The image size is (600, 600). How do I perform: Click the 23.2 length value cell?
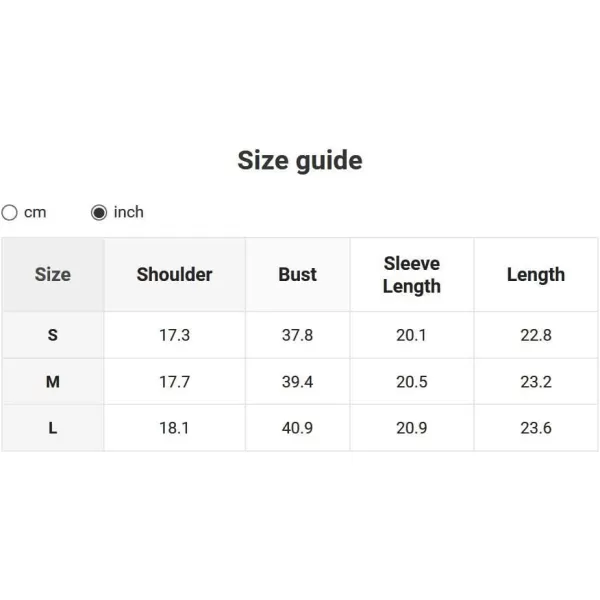pos(536,382)
